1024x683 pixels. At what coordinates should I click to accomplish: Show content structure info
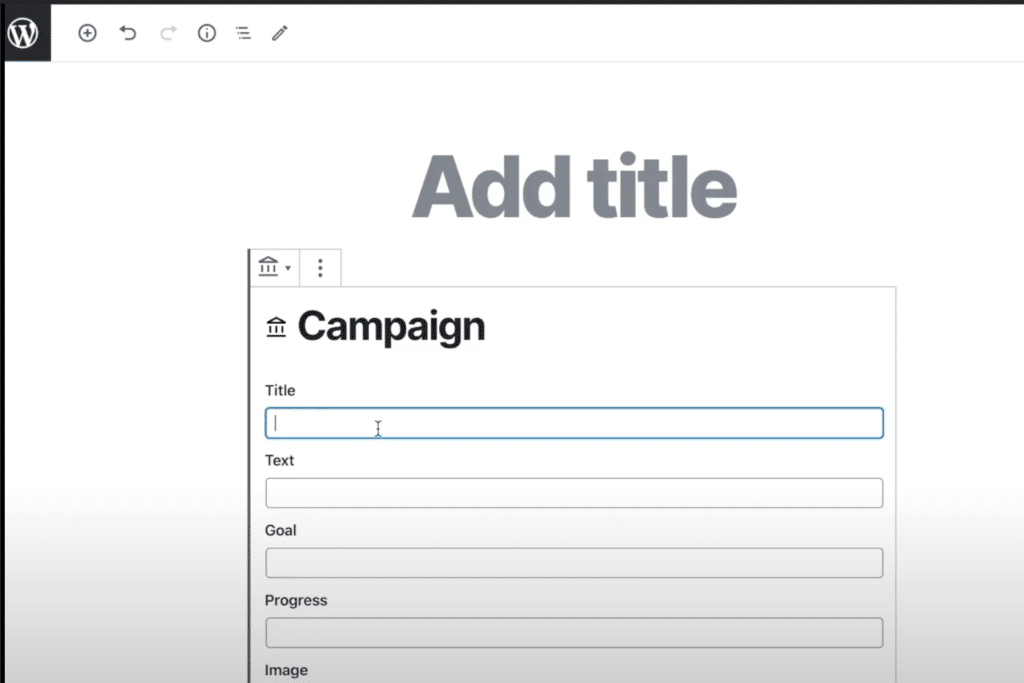(207, 33)
